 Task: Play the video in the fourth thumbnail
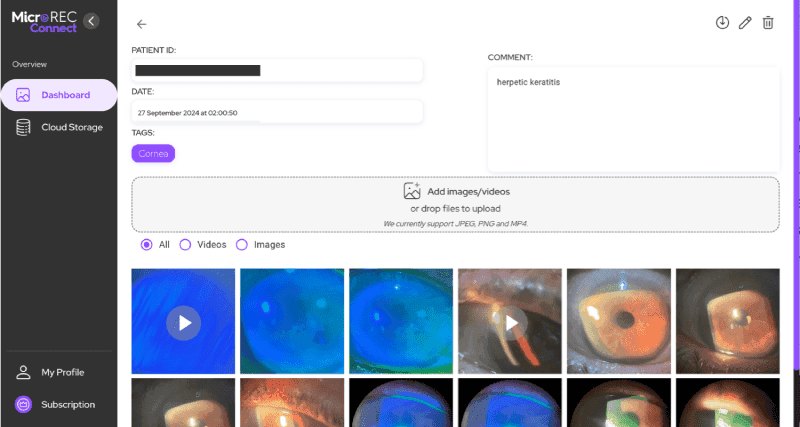click(510, 322)
